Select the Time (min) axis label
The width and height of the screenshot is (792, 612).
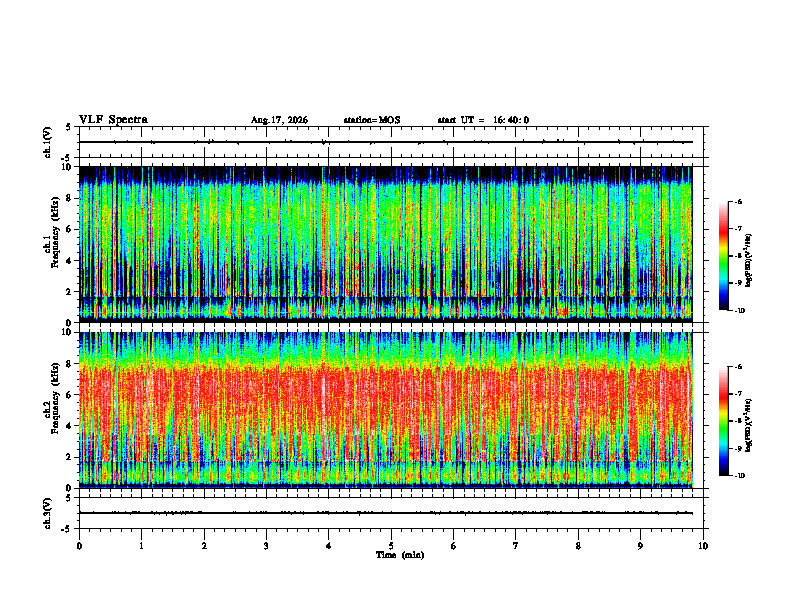coord(400,555)
